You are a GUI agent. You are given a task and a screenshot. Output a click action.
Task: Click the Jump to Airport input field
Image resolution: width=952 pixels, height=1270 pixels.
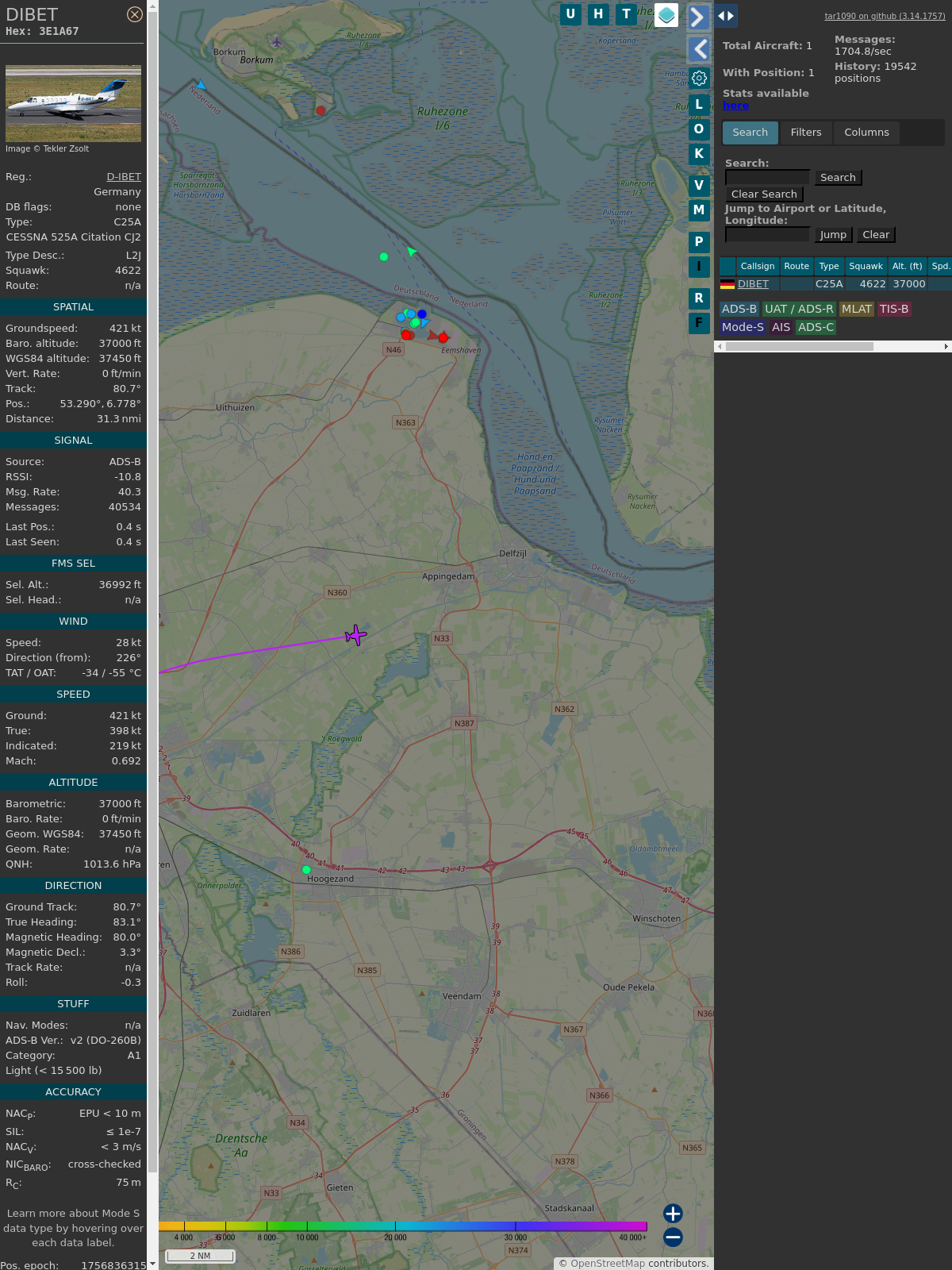(767, 234)
